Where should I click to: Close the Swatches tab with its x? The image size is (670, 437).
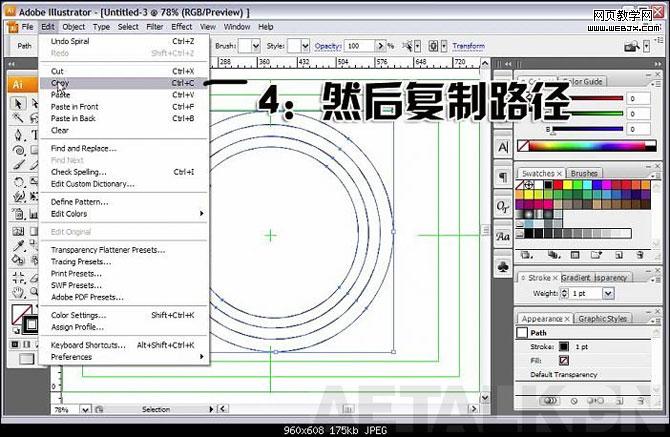[x=559, y=173]
